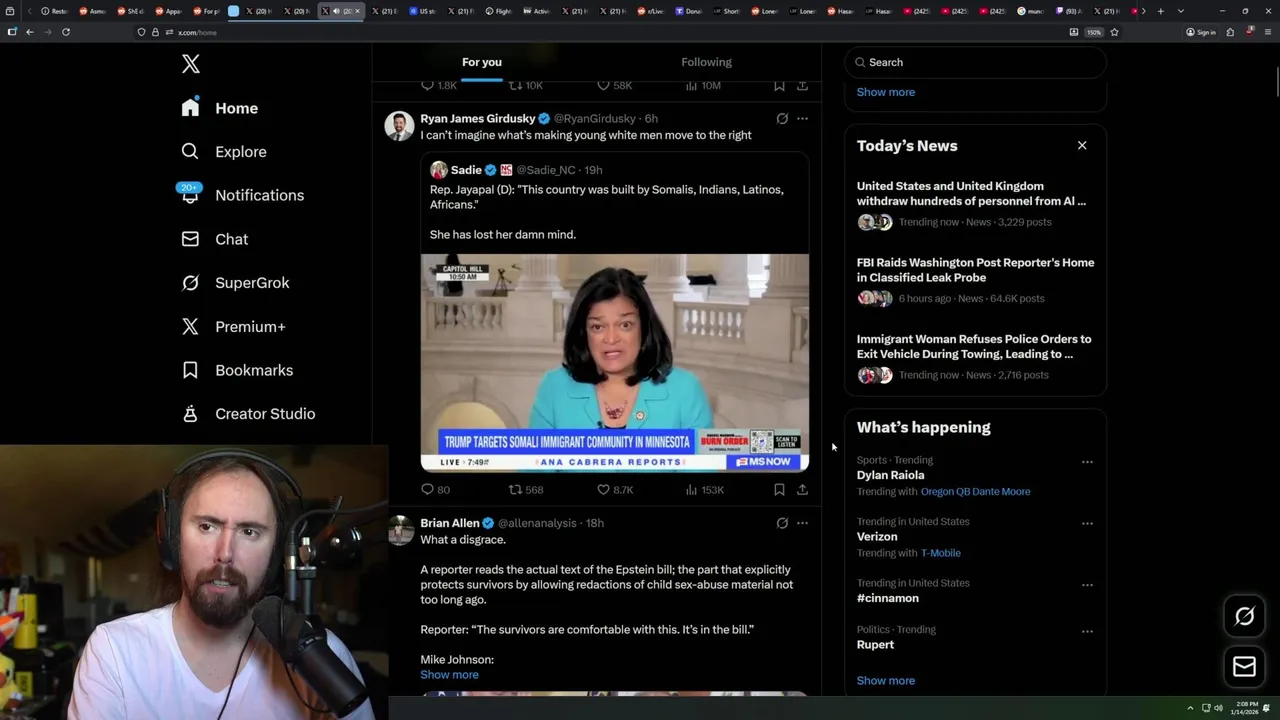The image size is (1280, 720).
Task: Open the more menu on Ryan Girdusky's post
Action: [802, 118]
